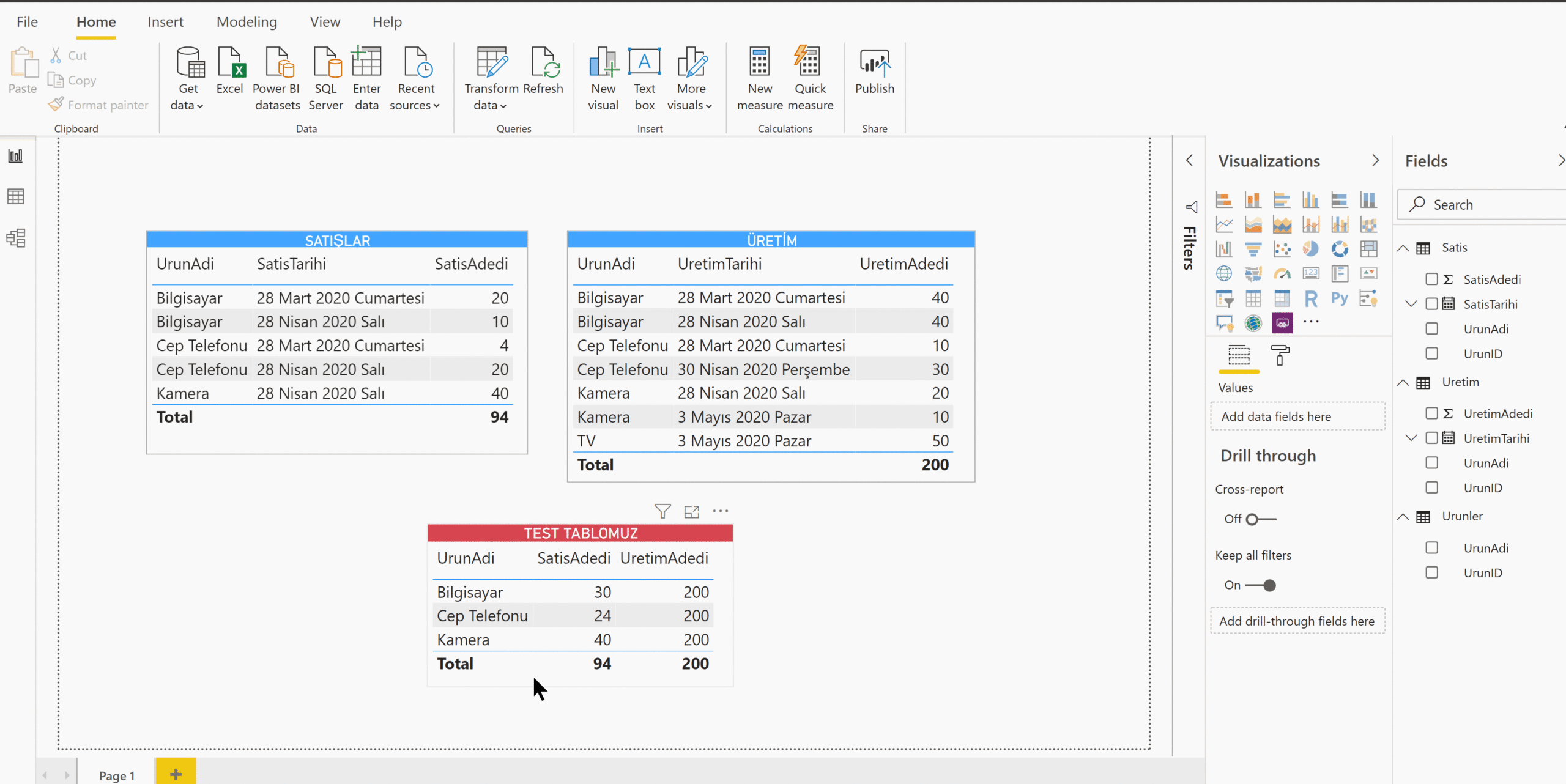Image resolution: width=1566 pixels, height=784 pixels.
Task: Check UrunAdi checkbox under Uretim table
Action: pyautogui.click(x=1431, y=463)
